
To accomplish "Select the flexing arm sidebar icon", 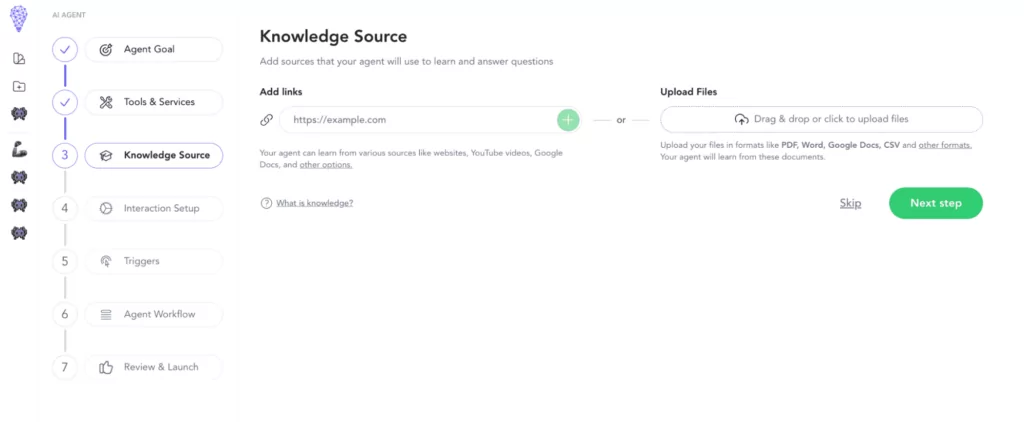I will tap(19, 150).
